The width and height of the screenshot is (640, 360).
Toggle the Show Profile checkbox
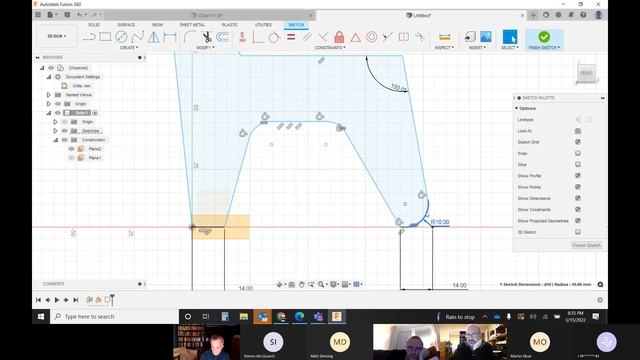[578, 176]
